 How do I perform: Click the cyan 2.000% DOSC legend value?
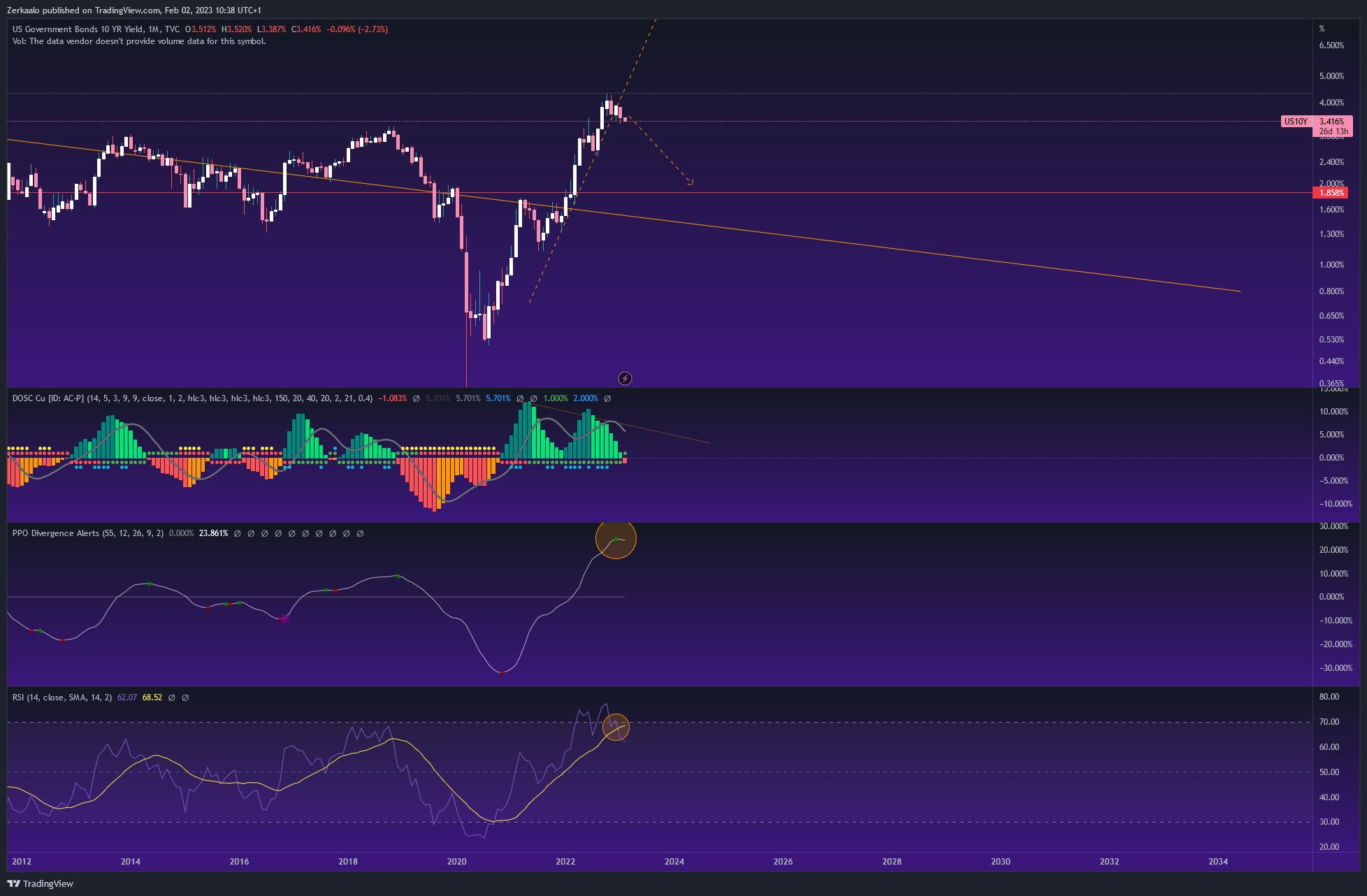pyautogui.click(x=586, y=398)
